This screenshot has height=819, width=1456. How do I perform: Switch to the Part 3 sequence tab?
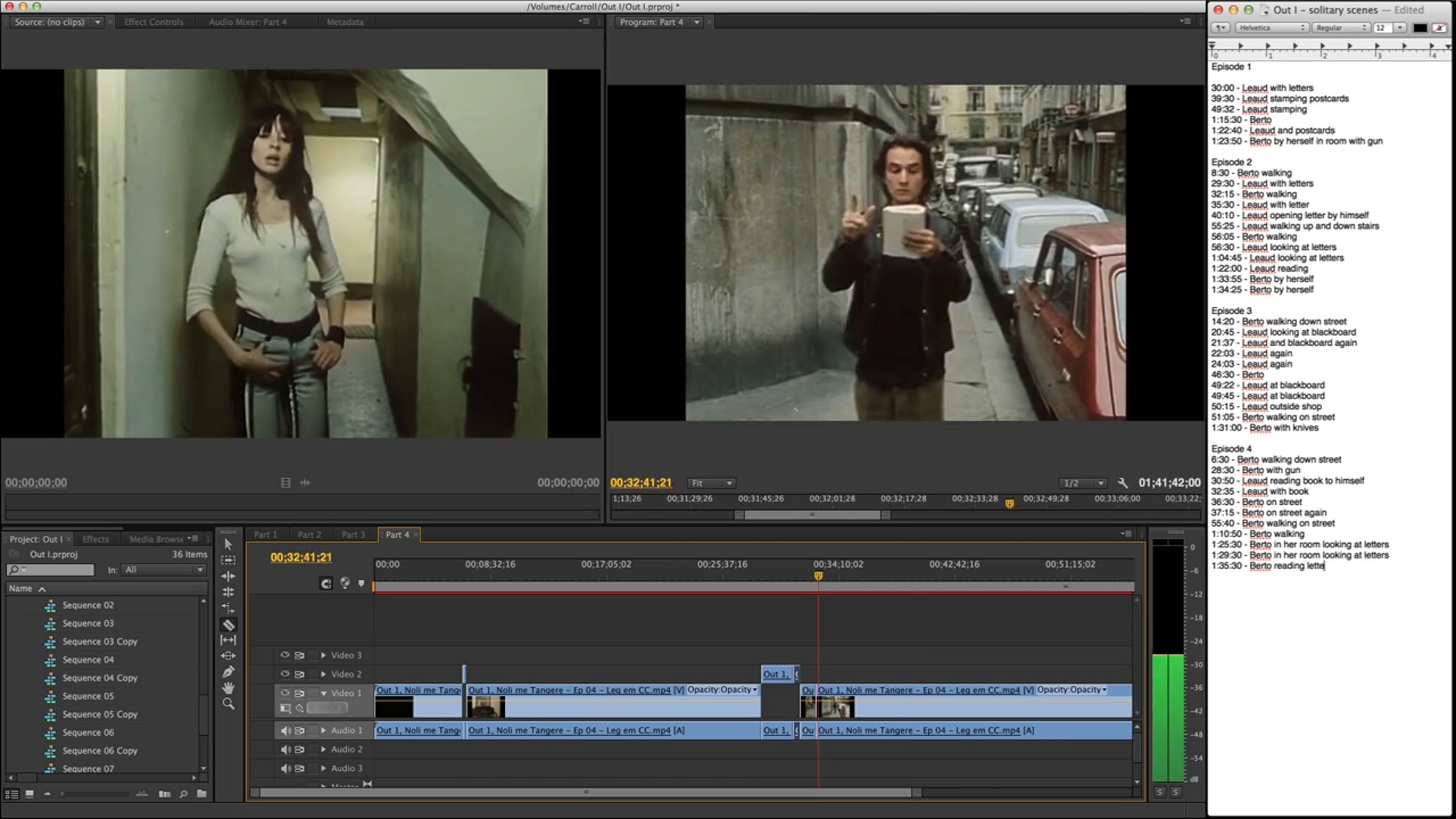point(353,534)
